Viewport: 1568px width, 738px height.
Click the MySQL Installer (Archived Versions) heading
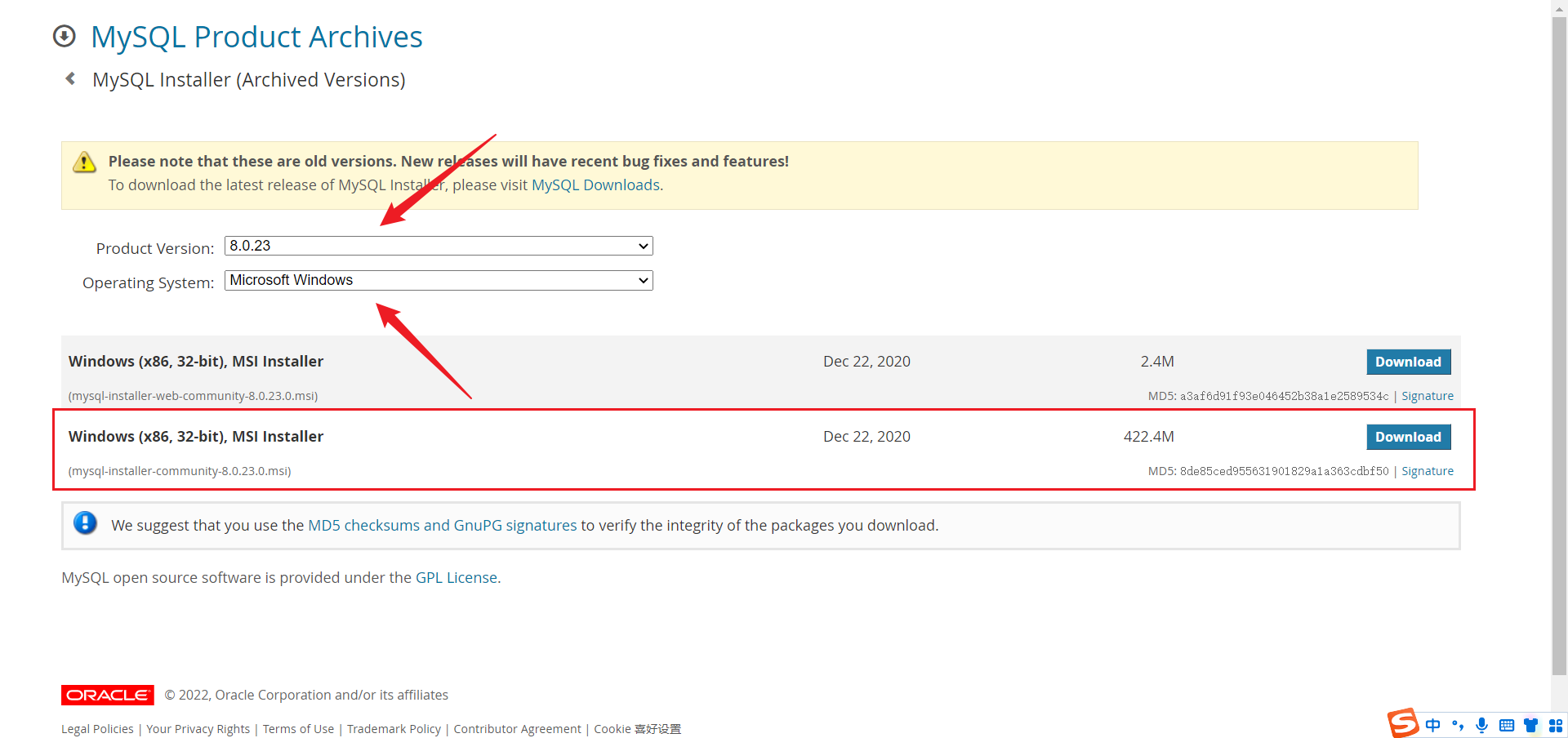pyautogui.click(x=249, y=80)
